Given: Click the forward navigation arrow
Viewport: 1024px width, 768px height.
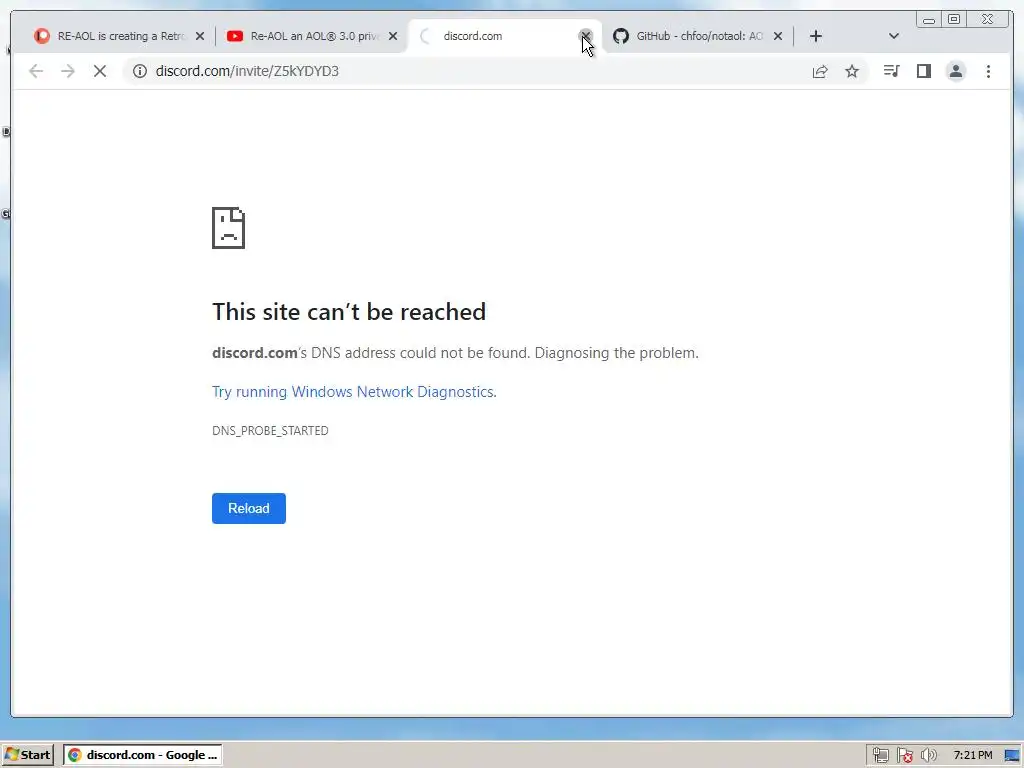Looking at the screenshot, I should point(68,71).
